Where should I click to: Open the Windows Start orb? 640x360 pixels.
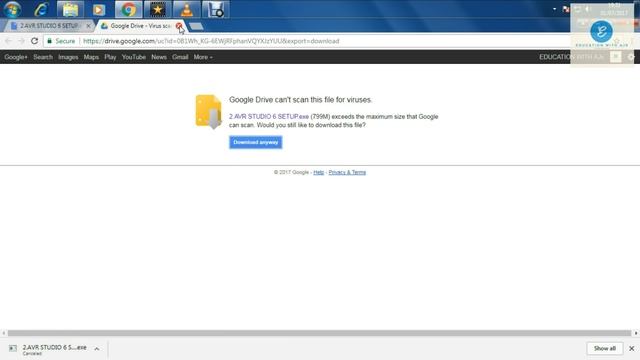(x=12, y=9)
